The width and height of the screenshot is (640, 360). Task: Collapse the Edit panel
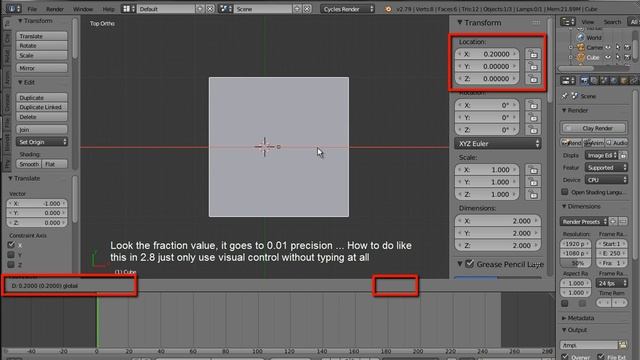pos(20,82)
